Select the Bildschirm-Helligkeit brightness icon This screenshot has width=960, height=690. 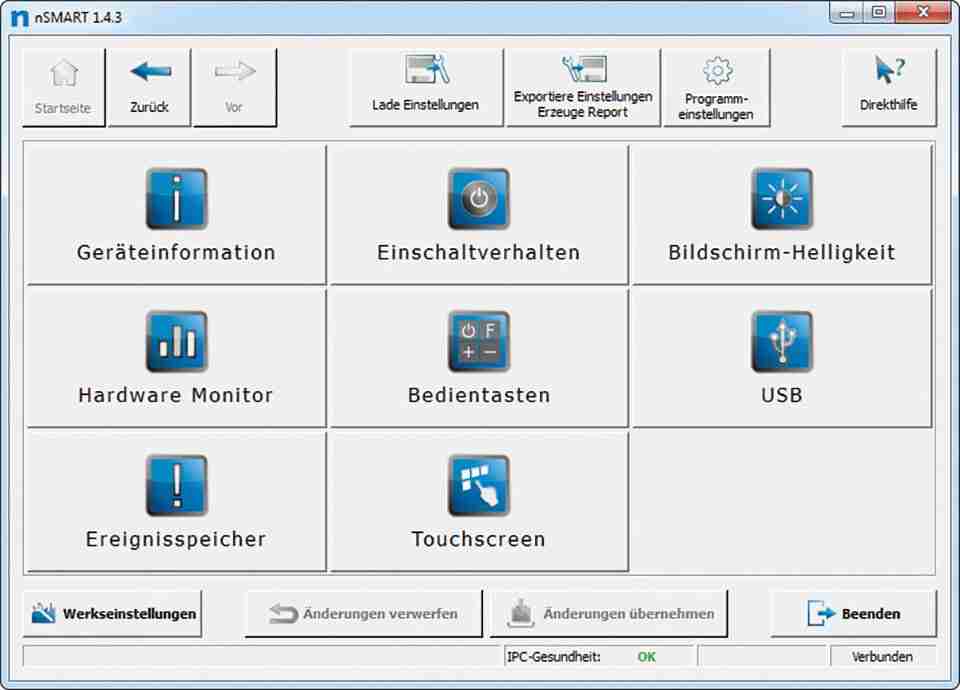(781, 199)
